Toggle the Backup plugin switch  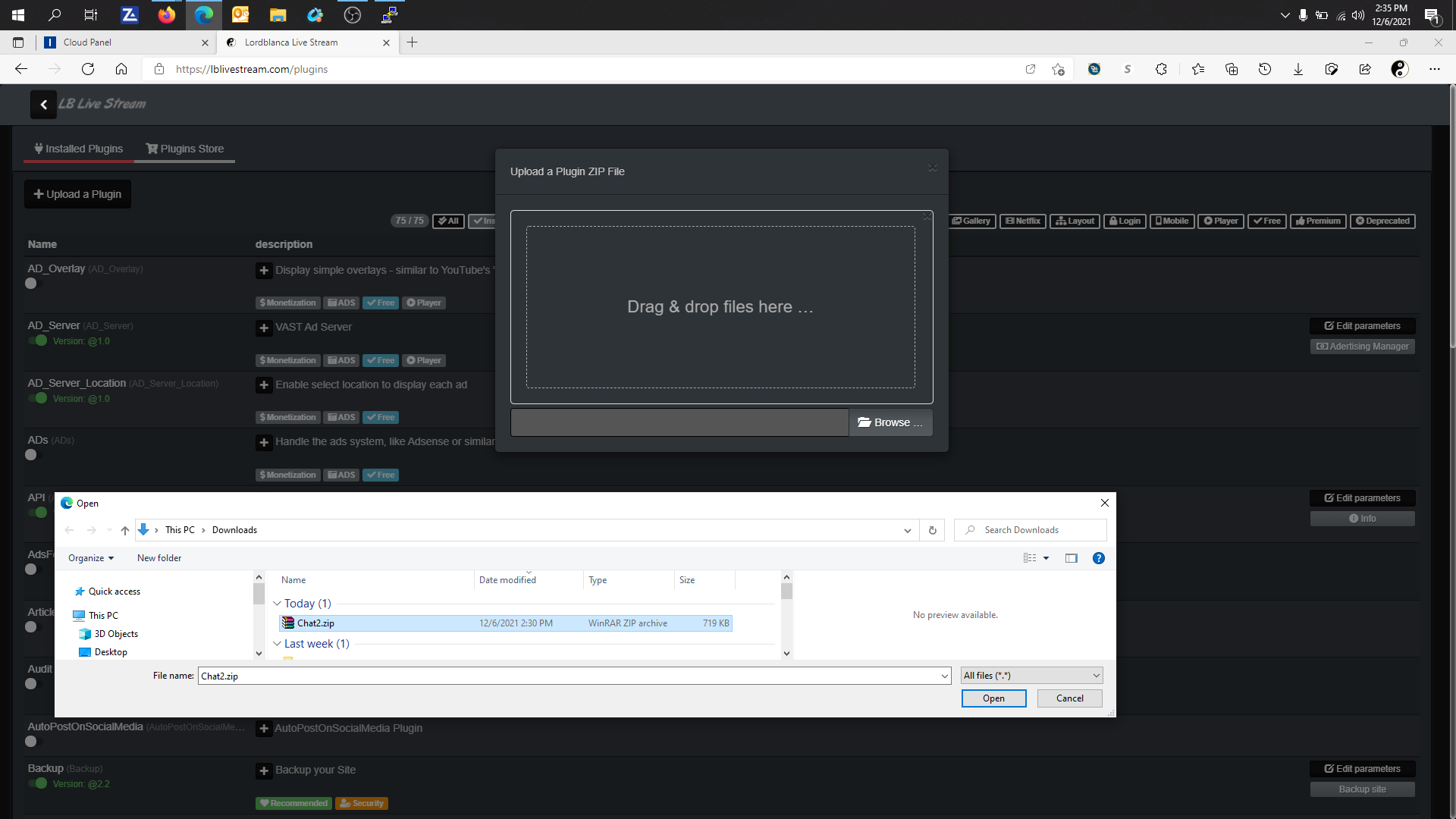pos(37,783)
